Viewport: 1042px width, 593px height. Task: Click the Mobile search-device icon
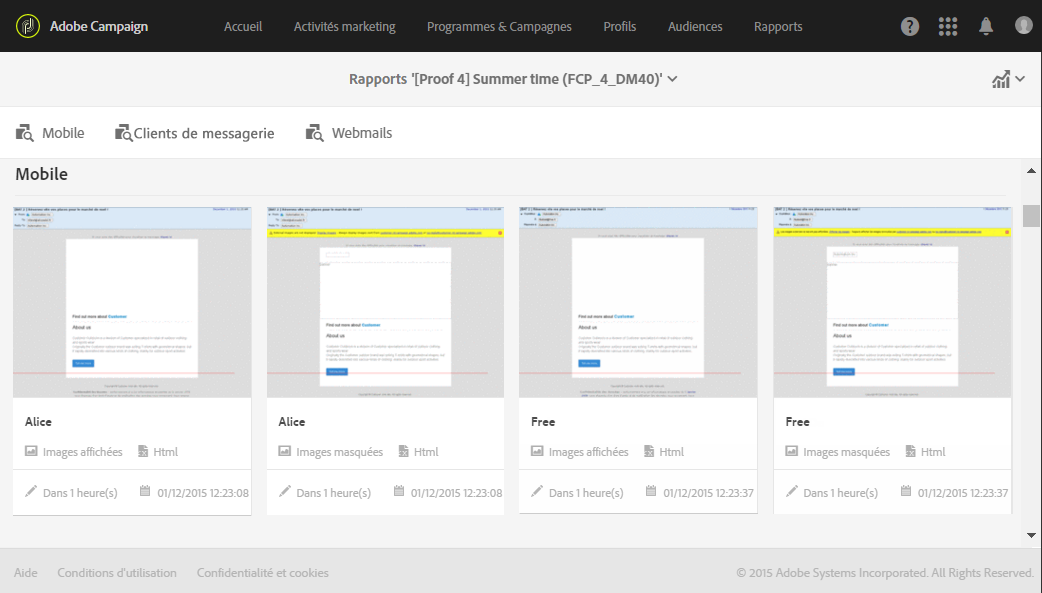(x=25, y=133)
